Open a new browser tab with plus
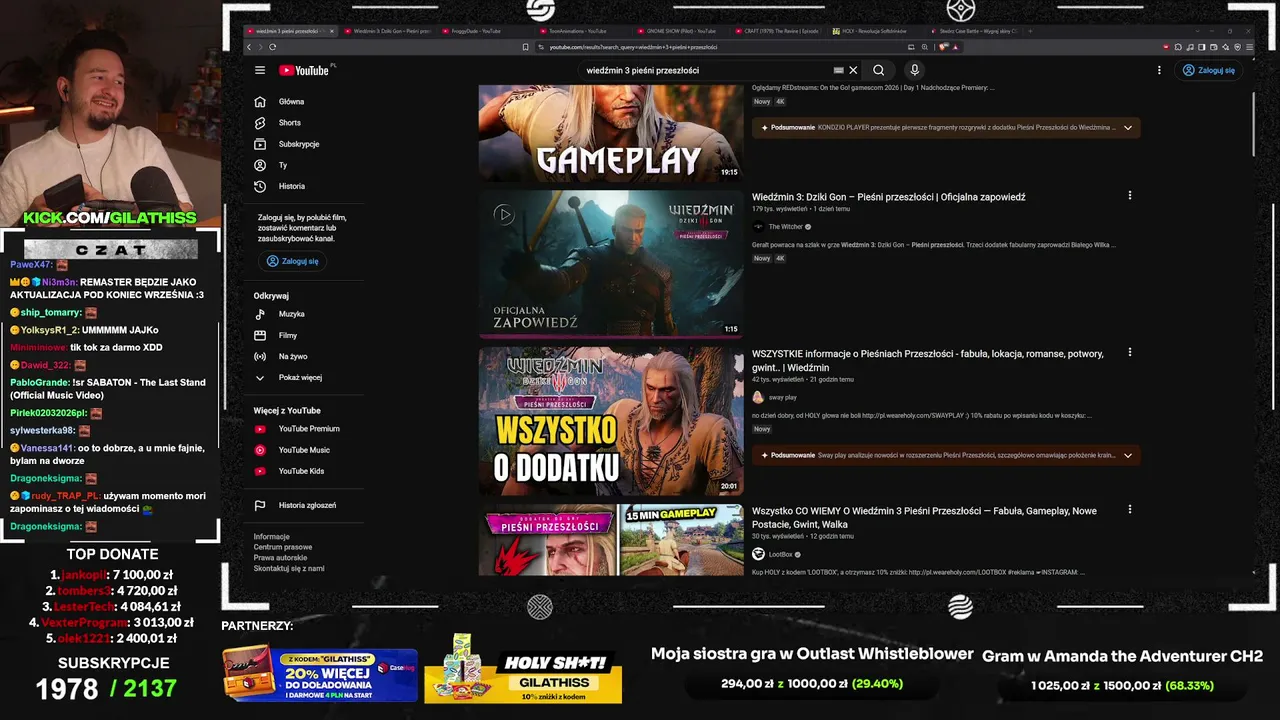This screenshot has width=1280, height=720. click(x=1030, y=31)
